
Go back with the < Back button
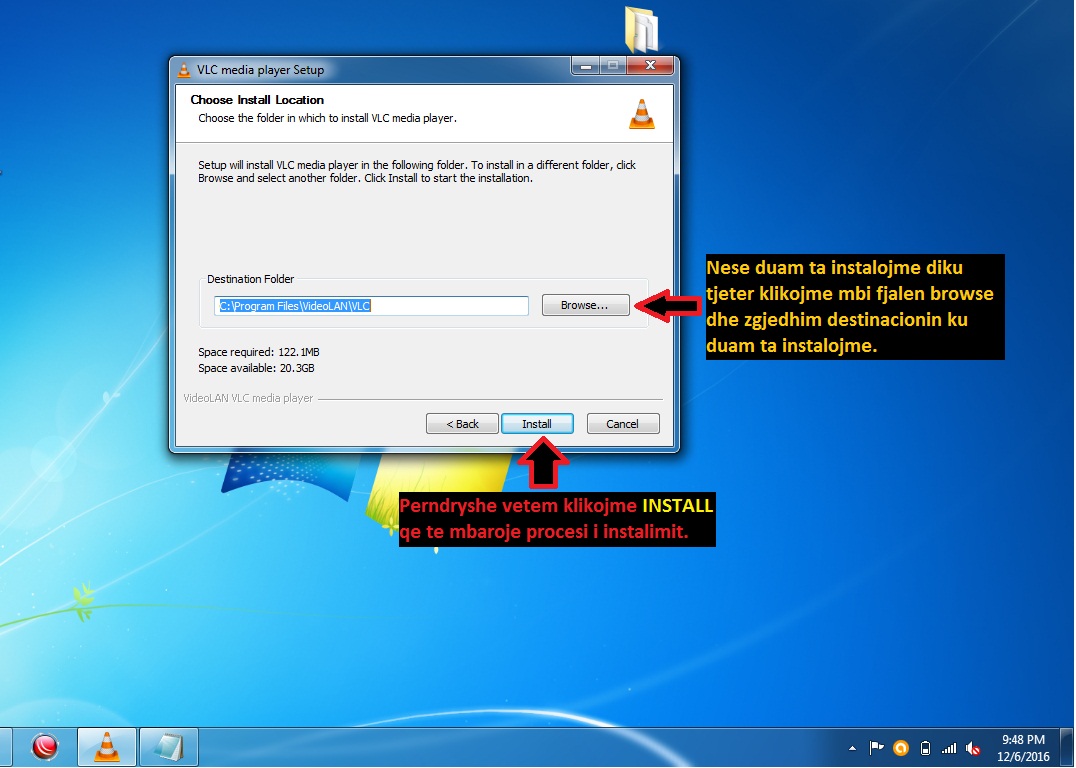(x=462, y=424)
